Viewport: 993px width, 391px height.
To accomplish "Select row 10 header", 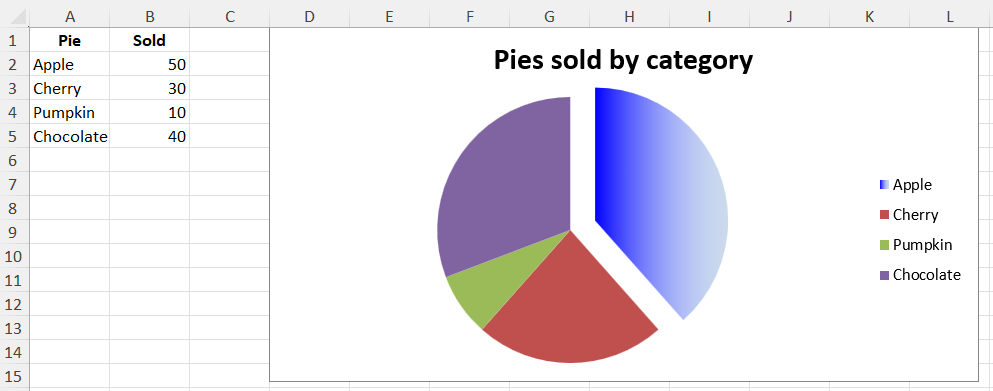I will click(15, 257).
